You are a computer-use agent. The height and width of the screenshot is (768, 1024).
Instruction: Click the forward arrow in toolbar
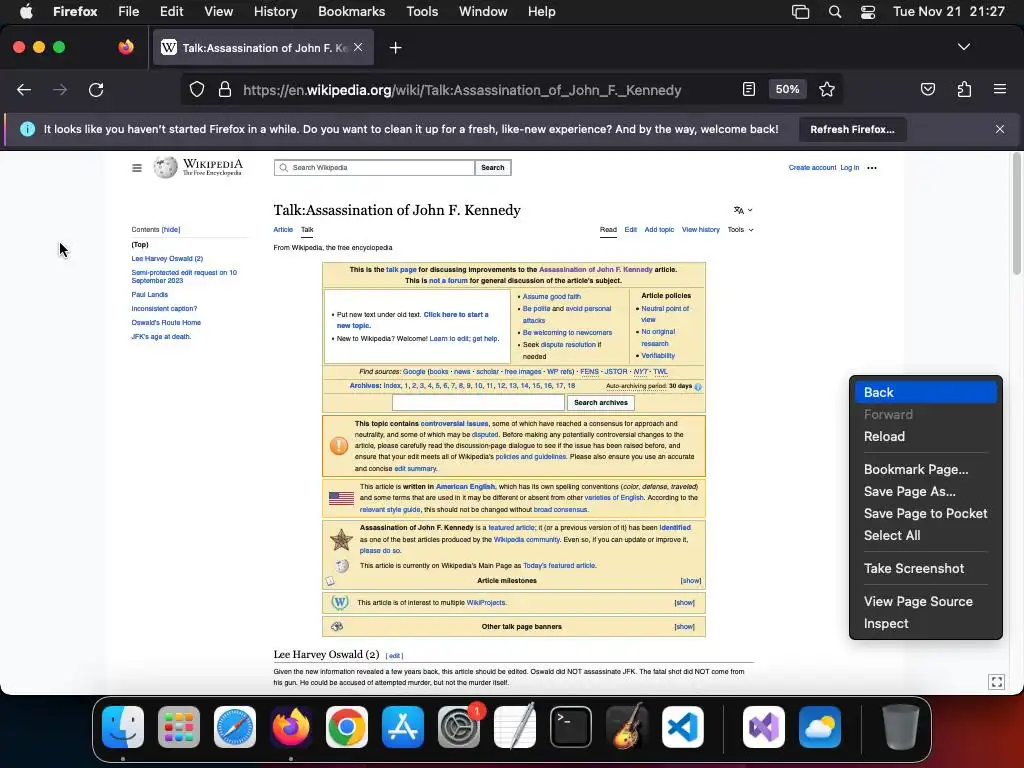click(x=60, y=90)
